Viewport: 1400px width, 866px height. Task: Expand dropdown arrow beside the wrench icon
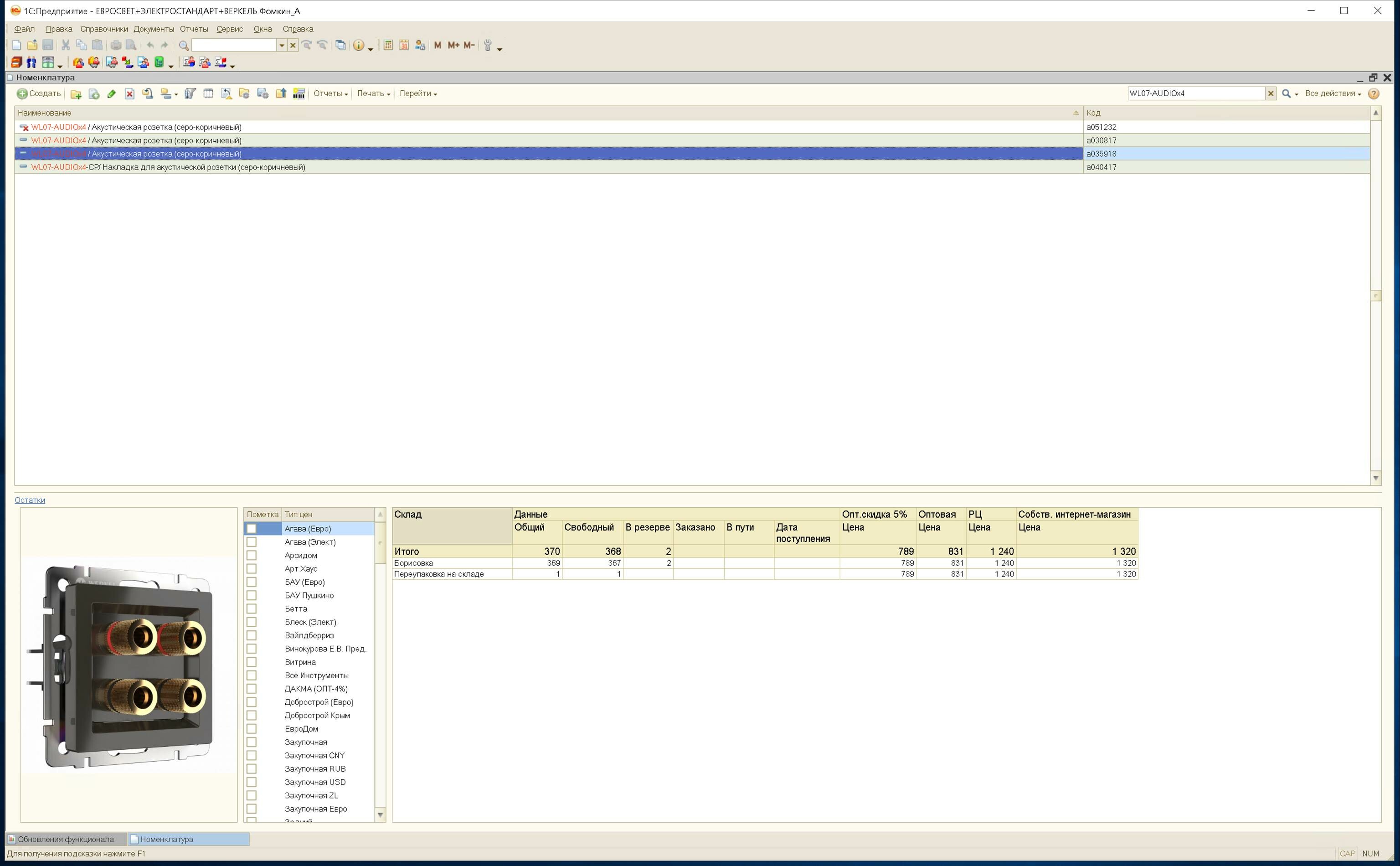[x=500, y=49]
